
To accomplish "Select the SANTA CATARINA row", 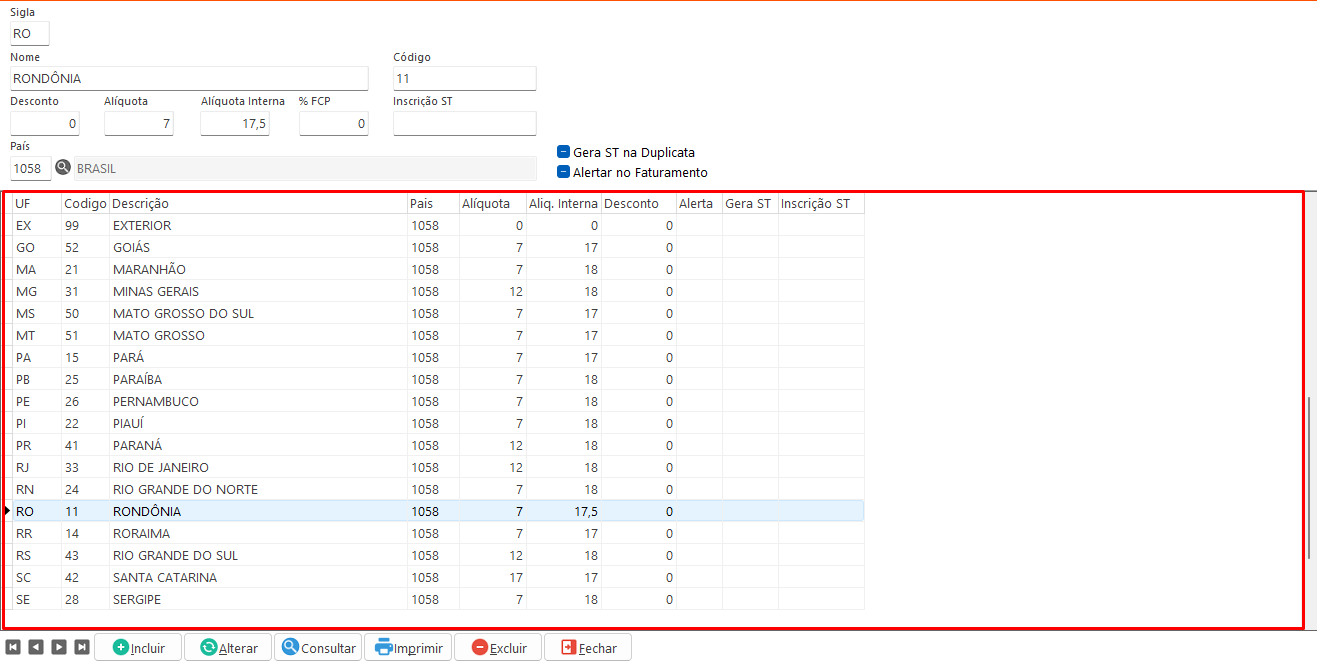I will [165, 578].
